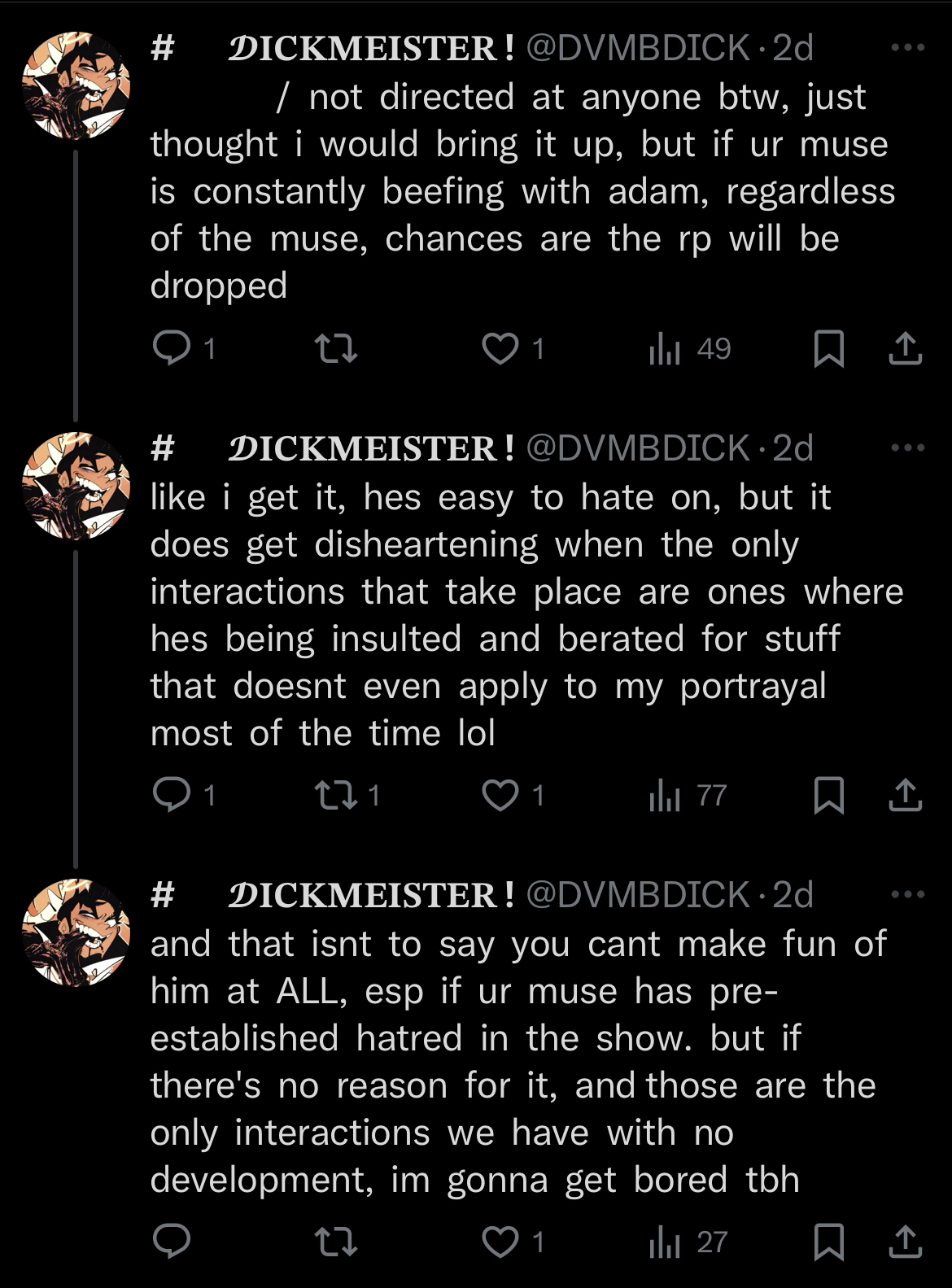Like the first tweet about adam
Screen dimensions: 952x1288
[x=500, y=348]
